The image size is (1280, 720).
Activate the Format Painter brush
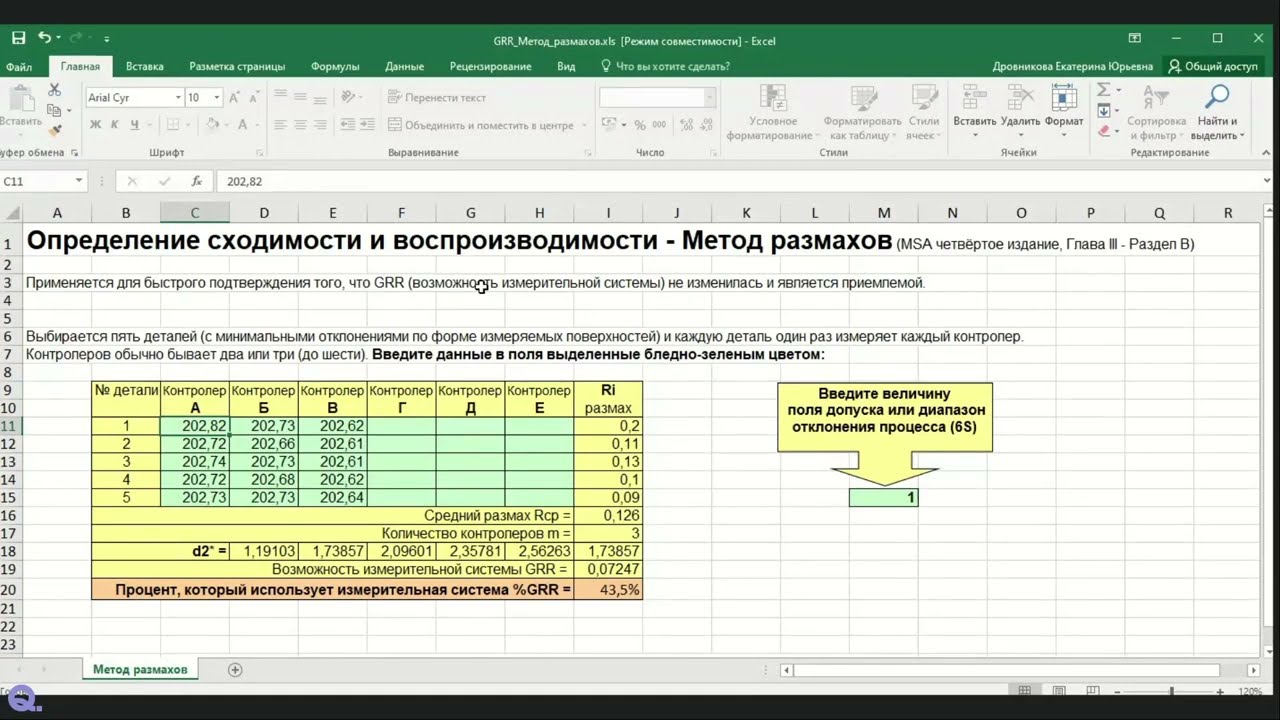(54, 129)
